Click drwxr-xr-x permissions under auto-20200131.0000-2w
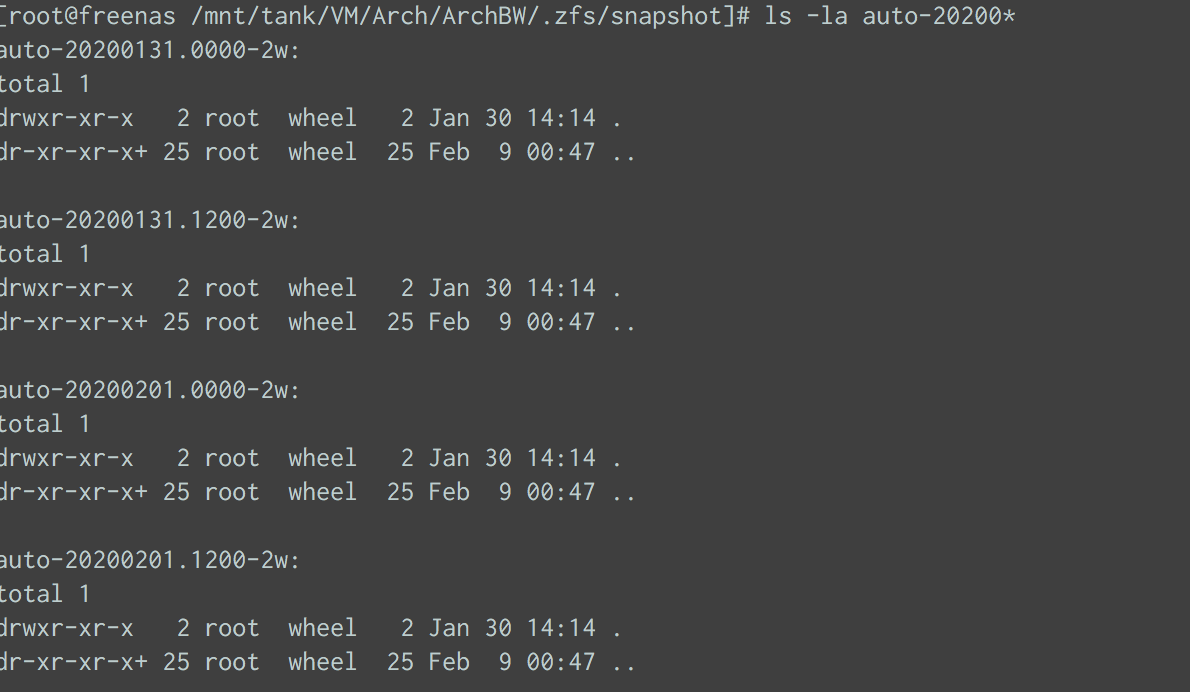Image resolution: width=1190 pixels, height=692 pixels. click(x=67, y=118)
